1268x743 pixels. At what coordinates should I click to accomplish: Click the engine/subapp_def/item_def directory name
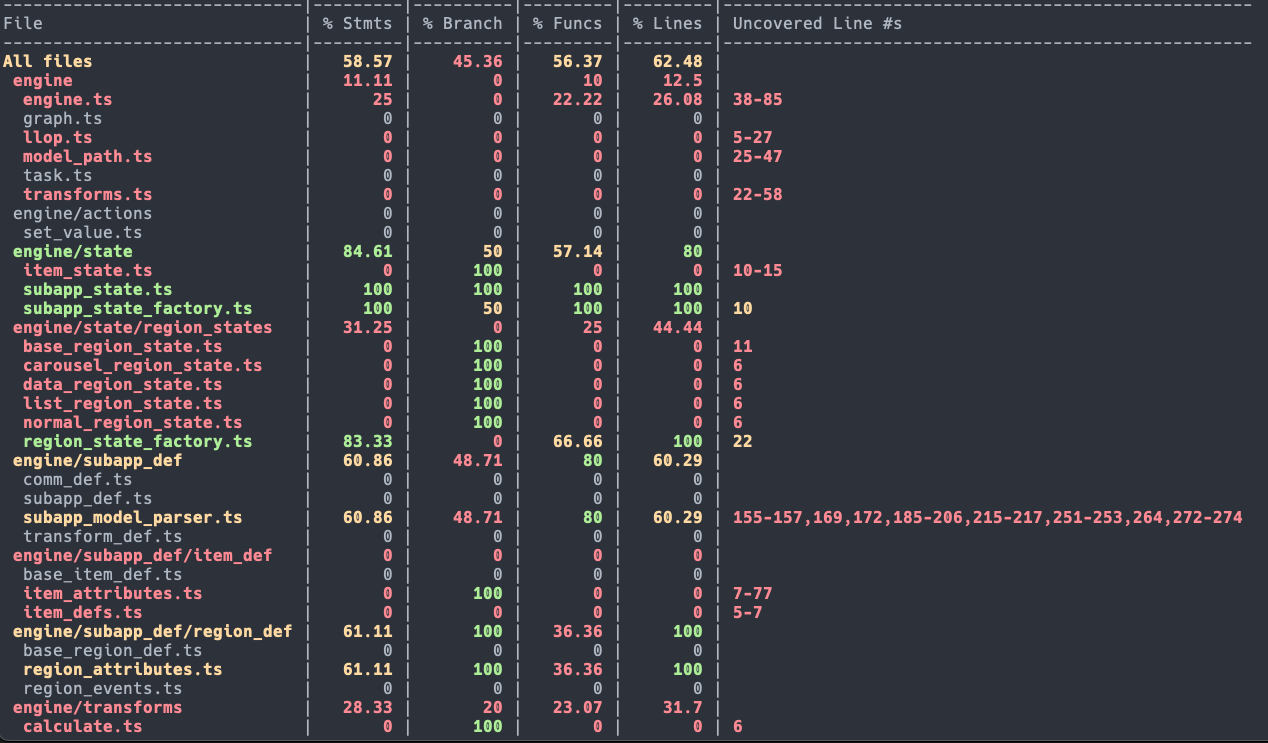[142, 556]
